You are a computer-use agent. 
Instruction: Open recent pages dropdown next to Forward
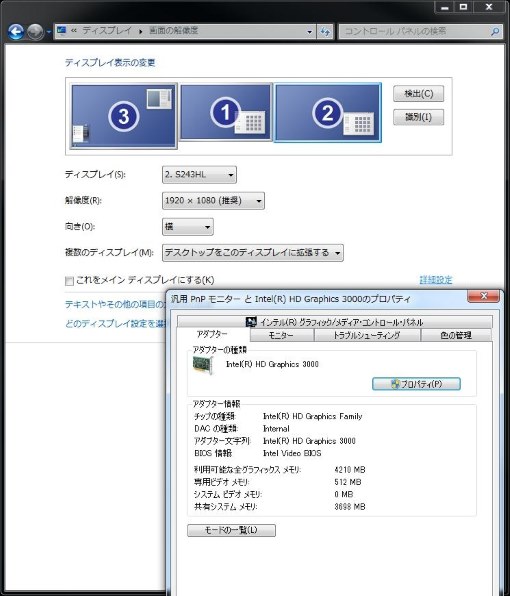[x=49, y=32]
